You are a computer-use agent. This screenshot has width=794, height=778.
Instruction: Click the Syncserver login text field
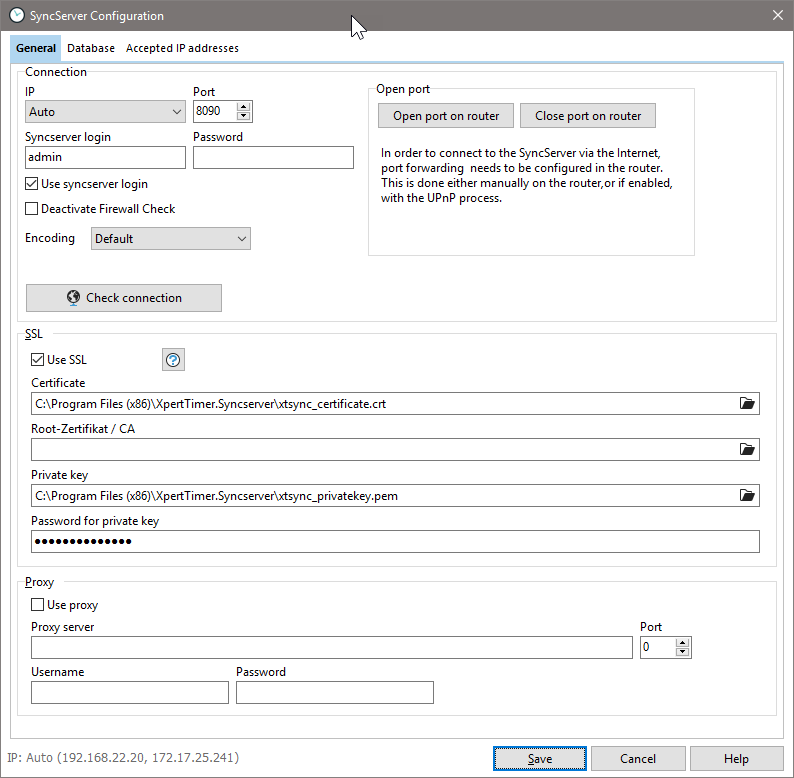coord(105,158)
